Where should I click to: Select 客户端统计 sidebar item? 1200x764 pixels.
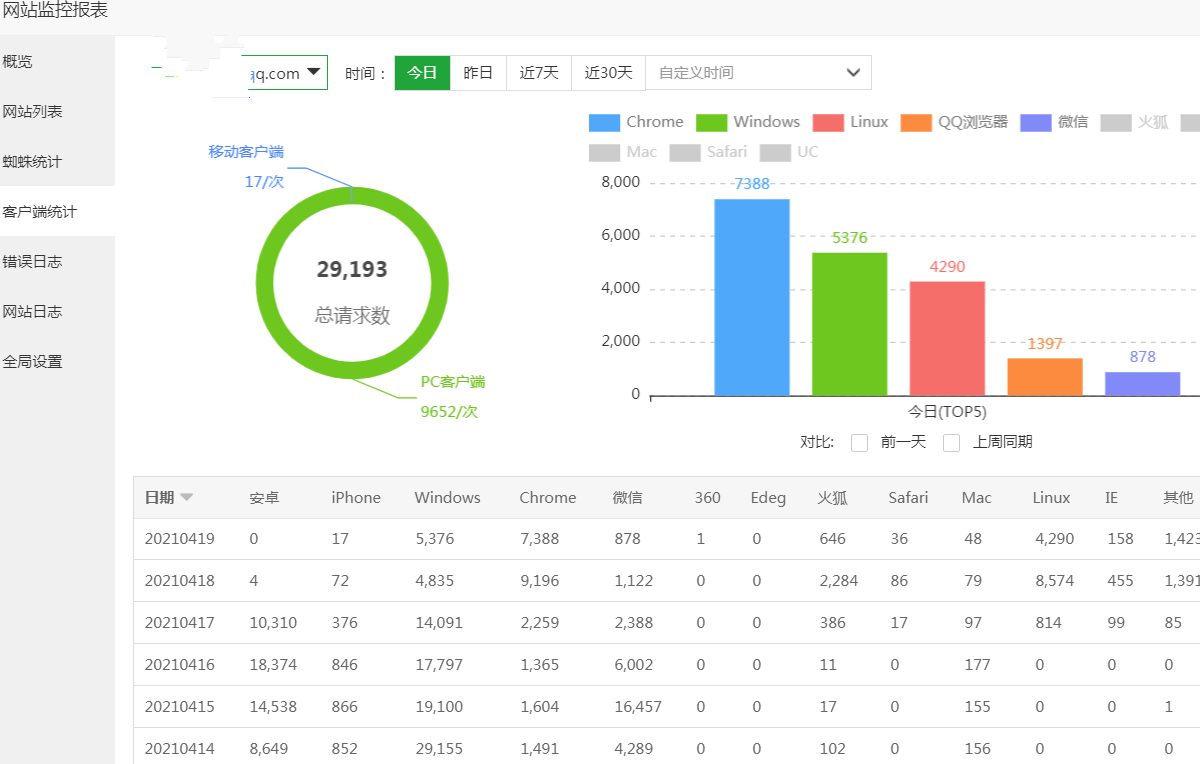point(57,212)
